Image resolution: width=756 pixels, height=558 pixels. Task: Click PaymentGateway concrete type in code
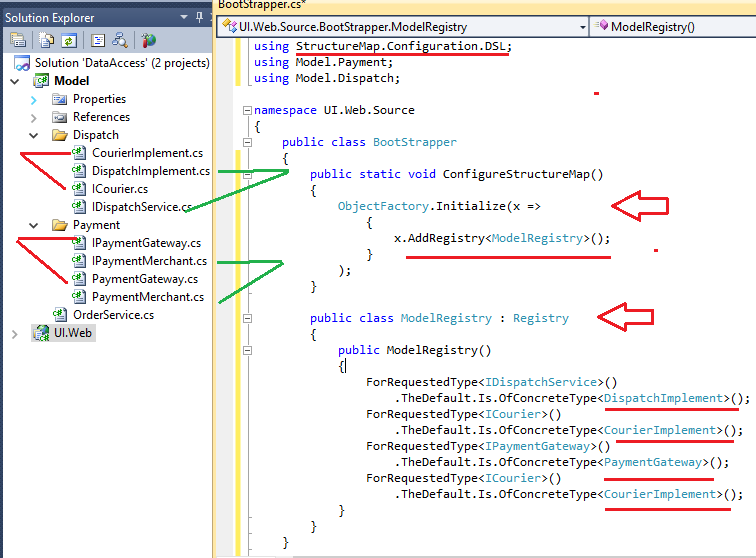(x=653, y=462)
